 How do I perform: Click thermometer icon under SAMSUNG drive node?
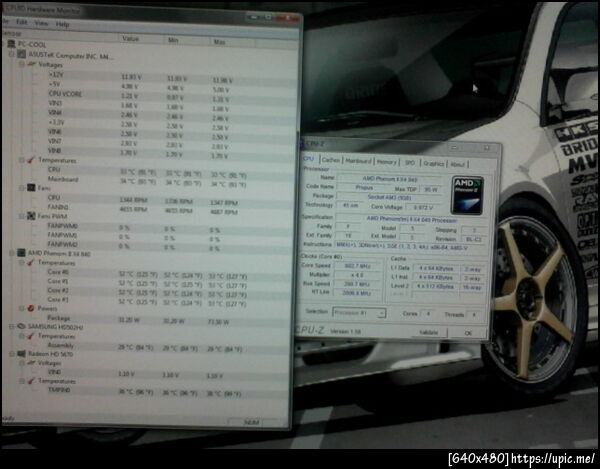31,336
